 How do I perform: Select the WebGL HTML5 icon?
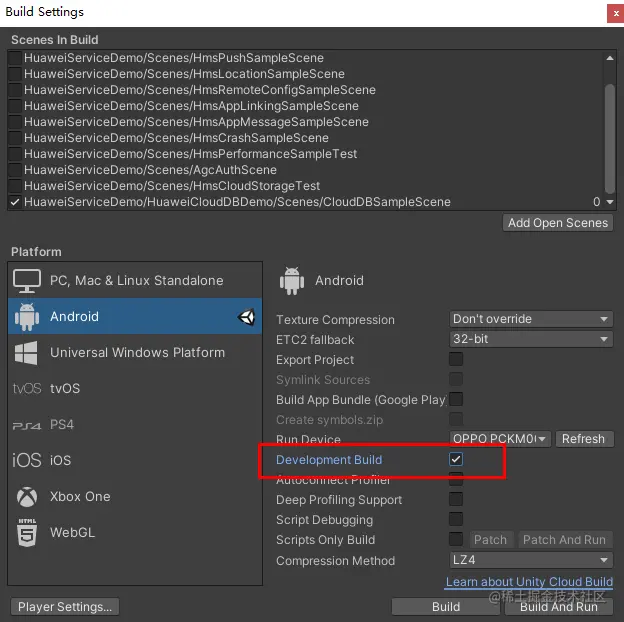click(27, 532)
